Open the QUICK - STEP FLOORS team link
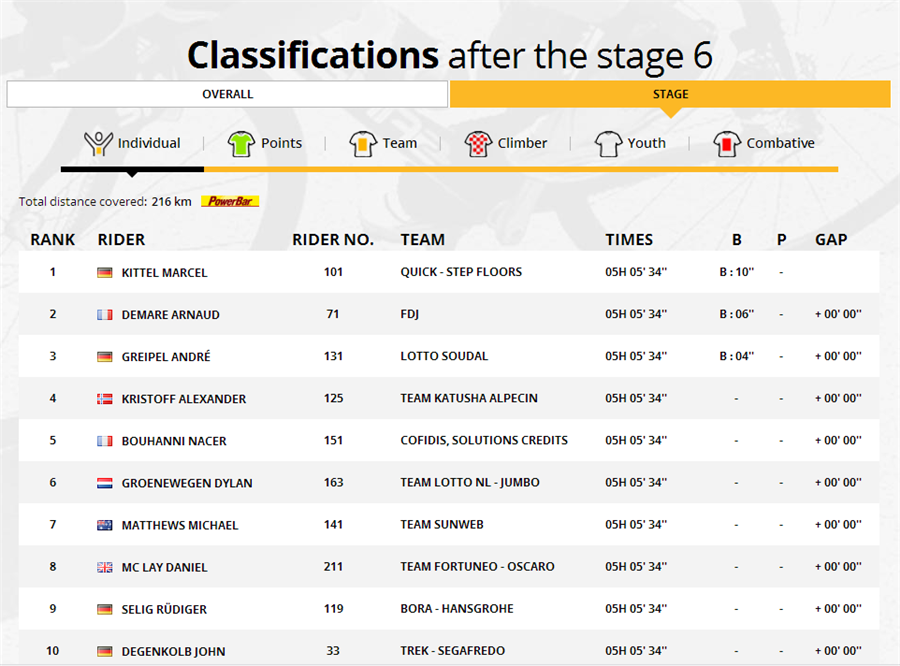The image size is (900, 666). click(461, 272)
